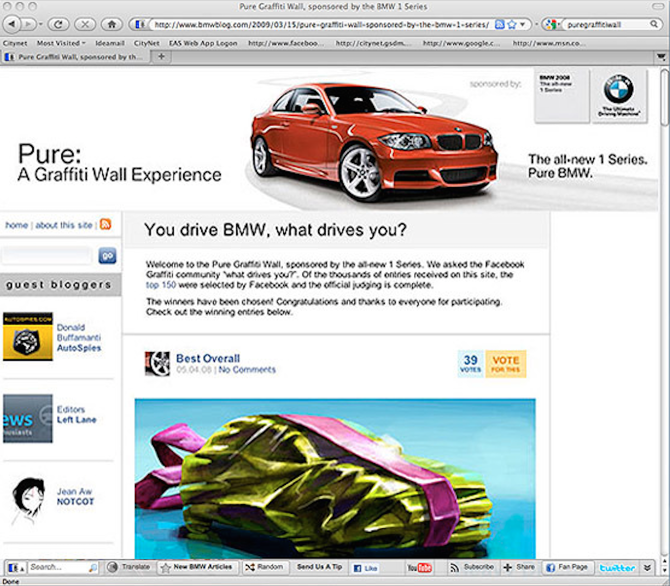Click the red BMW 1 Series car banner
The width and height of the screenshot is (670, 586).
pyautogui.click(x=374, y=141)
